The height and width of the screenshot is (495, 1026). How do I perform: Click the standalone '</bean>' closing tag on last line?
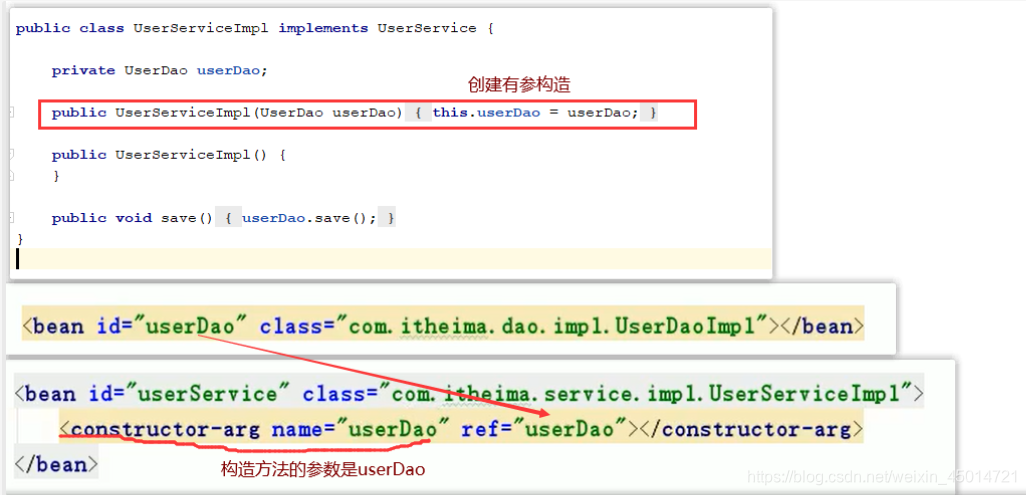click(56, 465)
